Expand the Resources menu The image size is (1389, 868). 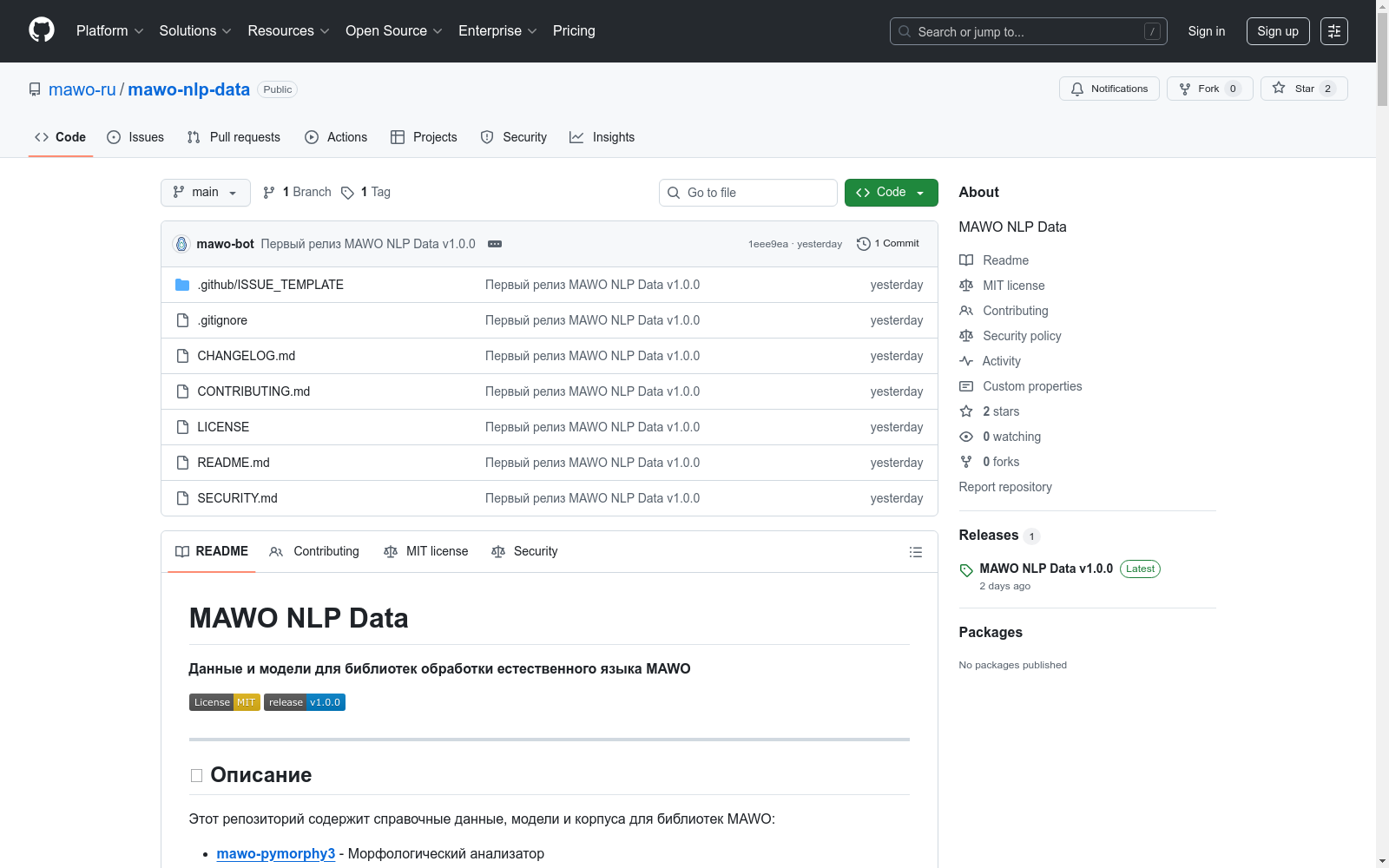click(x=289, y=31)
